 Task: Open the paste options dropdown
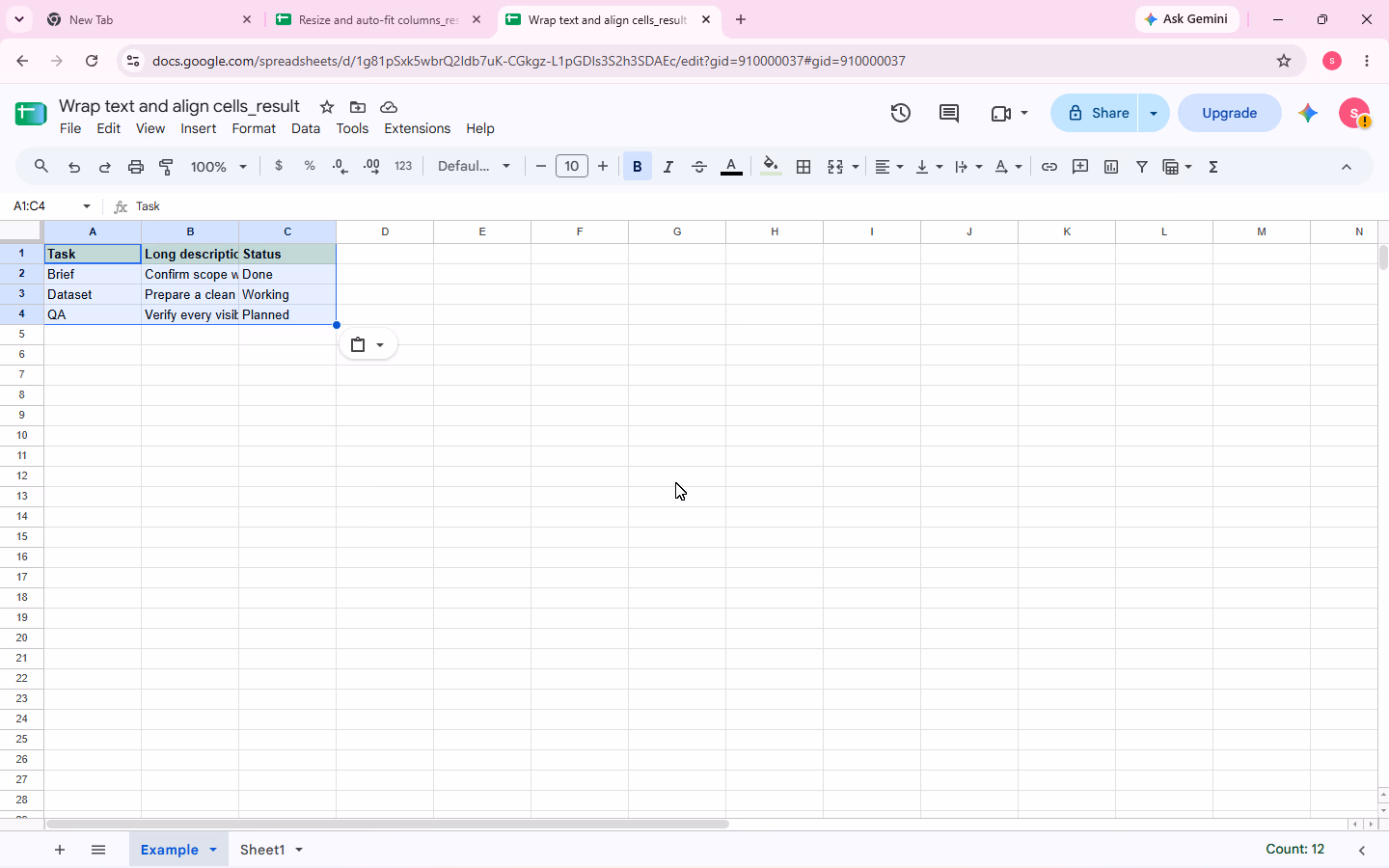(x=368, y=344)
